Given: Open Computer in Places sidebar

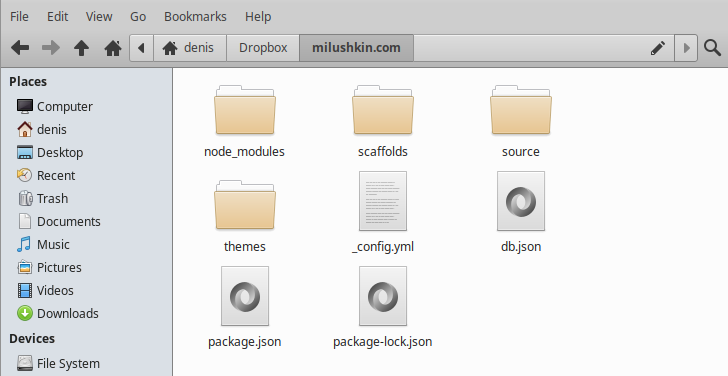Looking at the screenshot, I should pos(55,106).
